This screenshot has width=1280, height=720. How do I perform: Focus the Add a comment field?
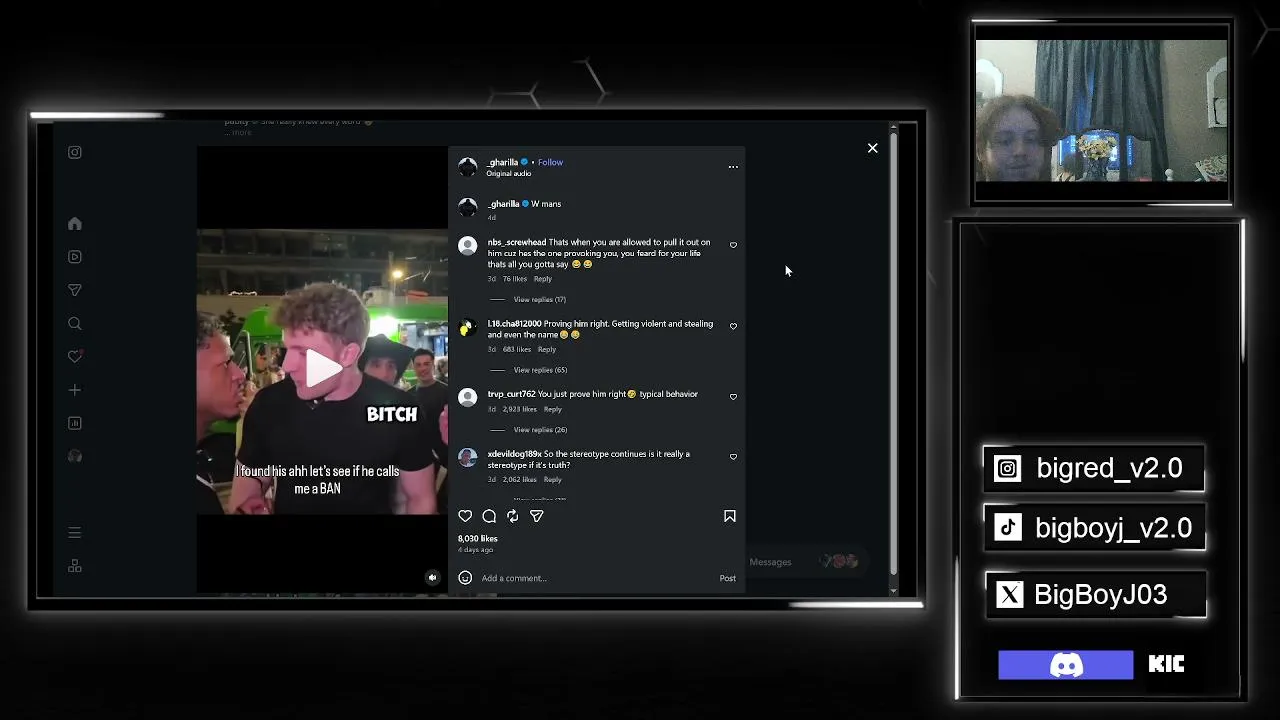coord(597,578)
